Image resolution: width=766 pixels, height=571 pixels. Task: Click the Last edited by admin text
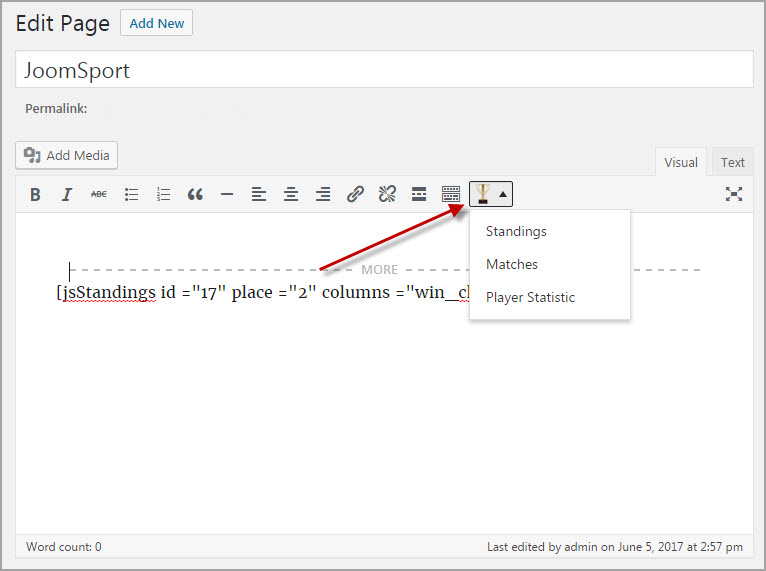[x=615, y=547]
